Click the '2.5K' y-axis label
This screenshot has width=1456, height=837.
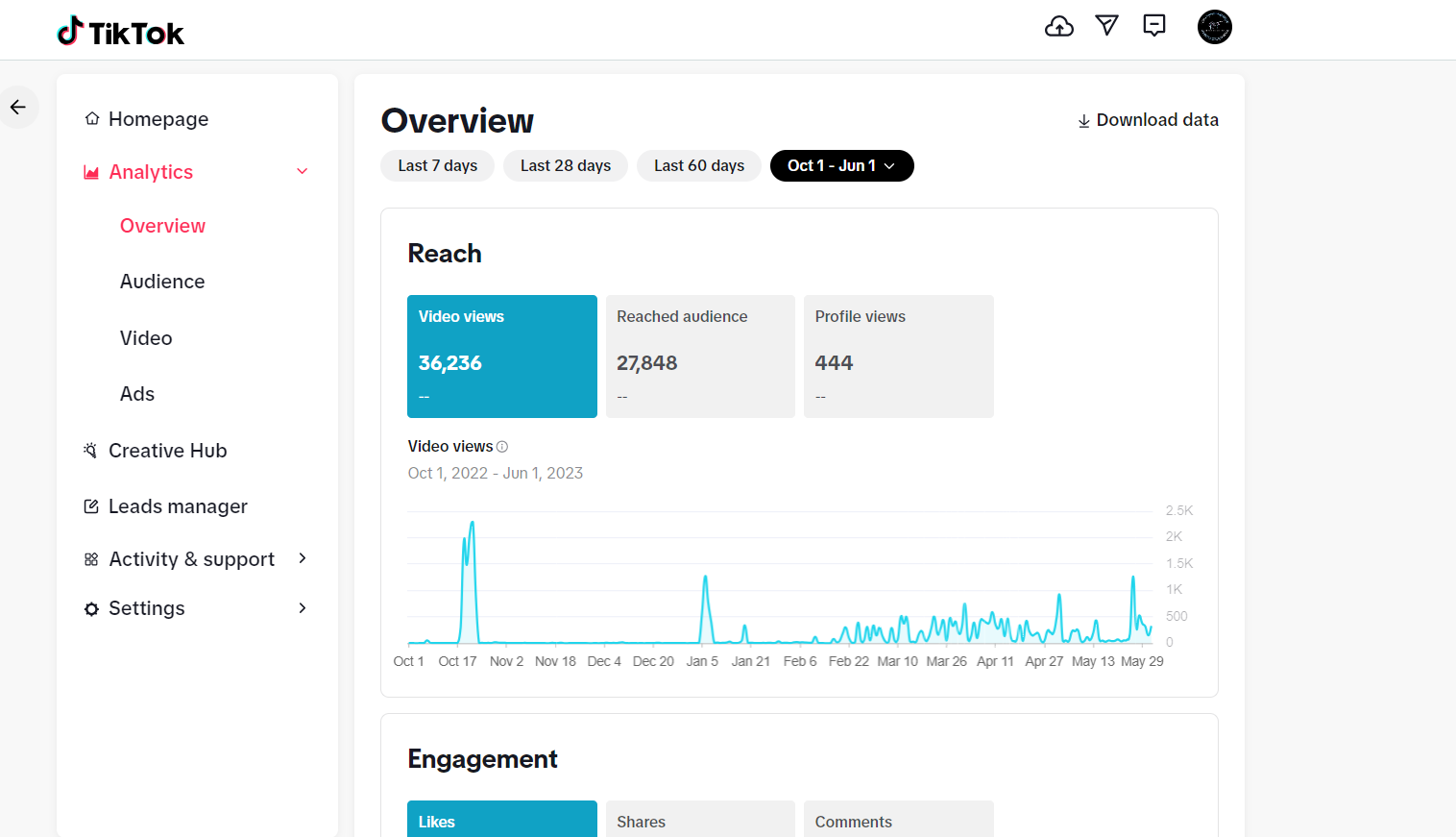click(1179, 510)
